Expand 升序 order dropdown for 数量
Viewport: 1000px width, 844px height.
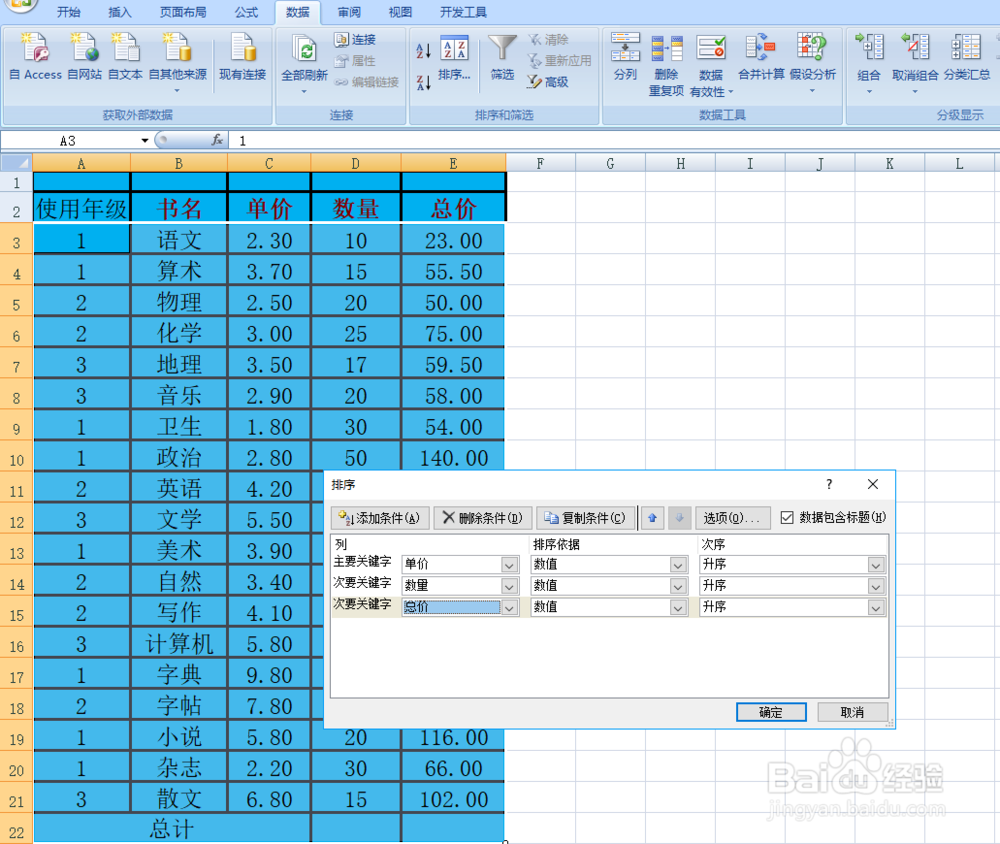[x=876, y=586]
